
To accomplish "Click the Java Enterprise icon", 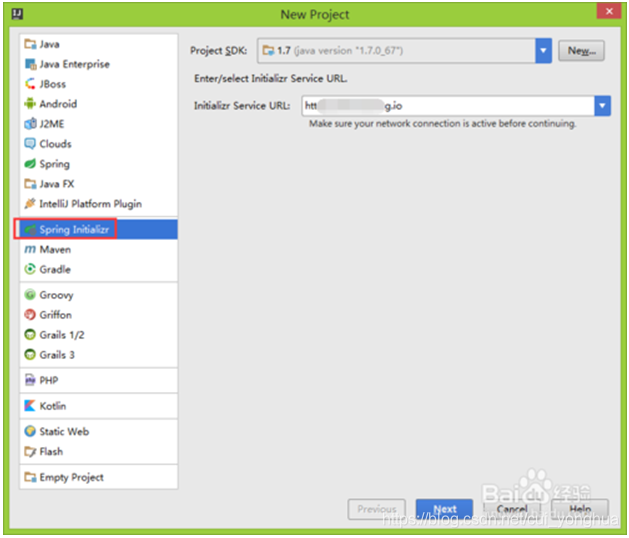I will (x=30, y=64).
